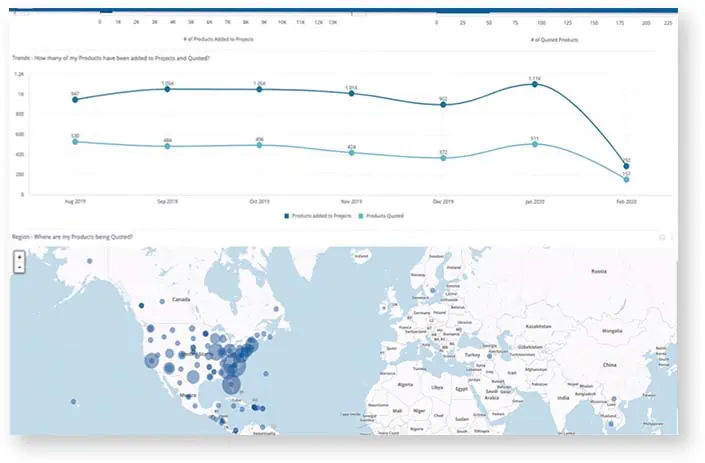Click the large bubble over Florida
The image size is (705, 463).
click(232, 385)
